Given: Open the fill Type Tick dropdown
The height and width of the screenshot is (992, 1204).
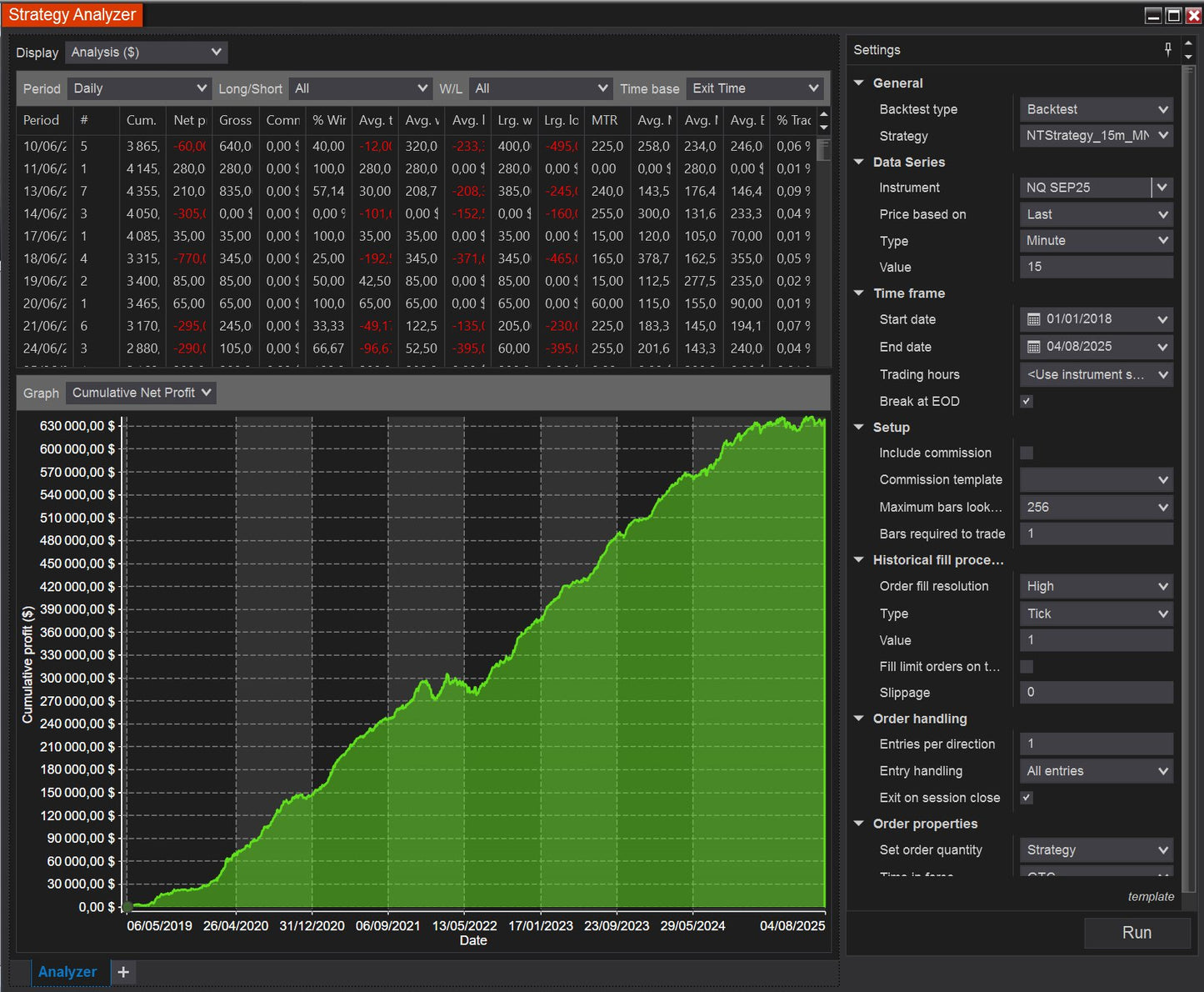Looking at the screenshot, I should [x=1097, y=614].
